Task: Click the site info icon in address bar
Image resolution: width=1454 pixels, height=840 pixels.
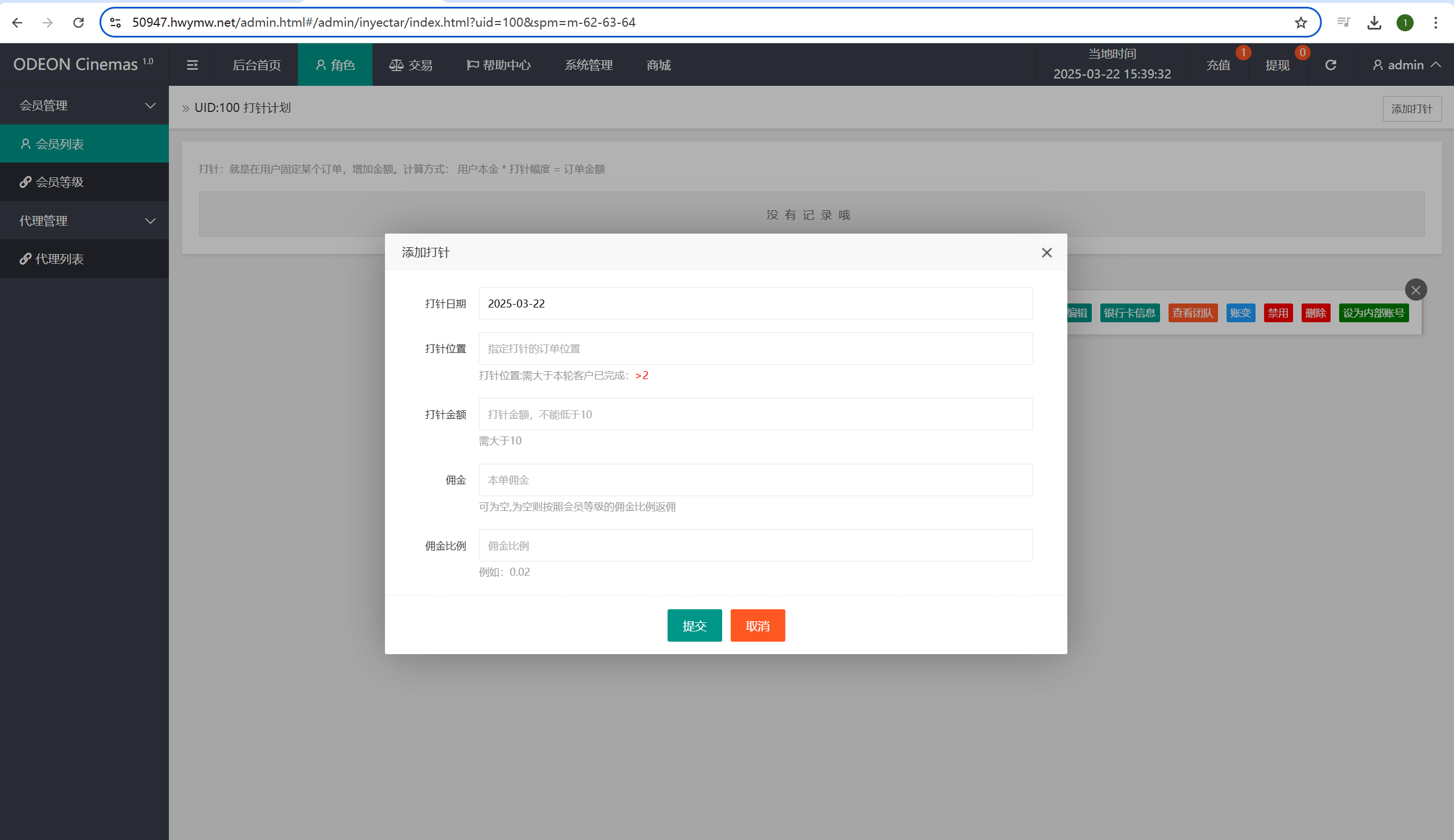Action: pyautogui.click(x=115, y=23)
